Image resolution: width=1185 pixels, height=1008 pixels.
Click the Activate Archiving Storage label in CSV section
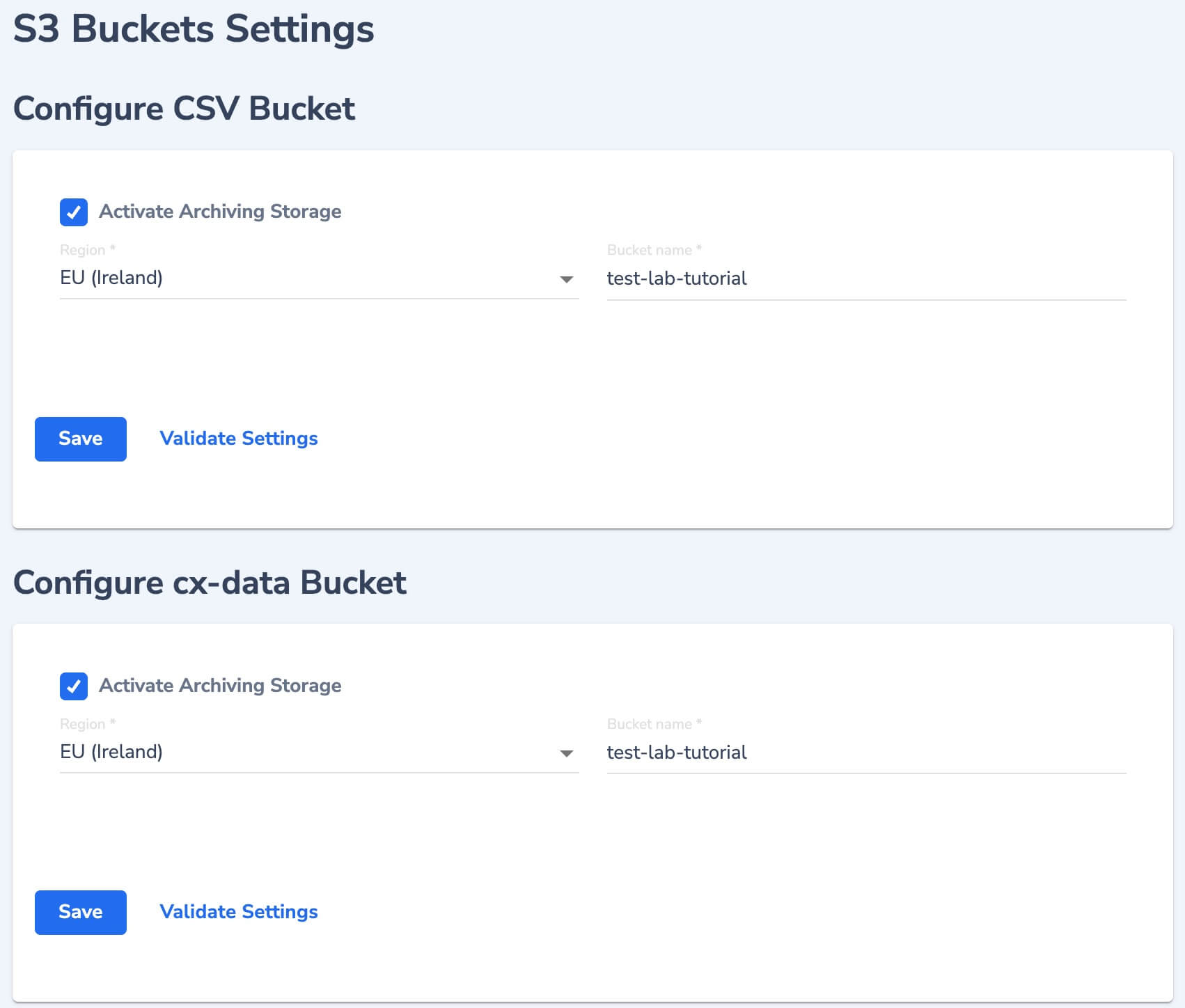(220, 212)
